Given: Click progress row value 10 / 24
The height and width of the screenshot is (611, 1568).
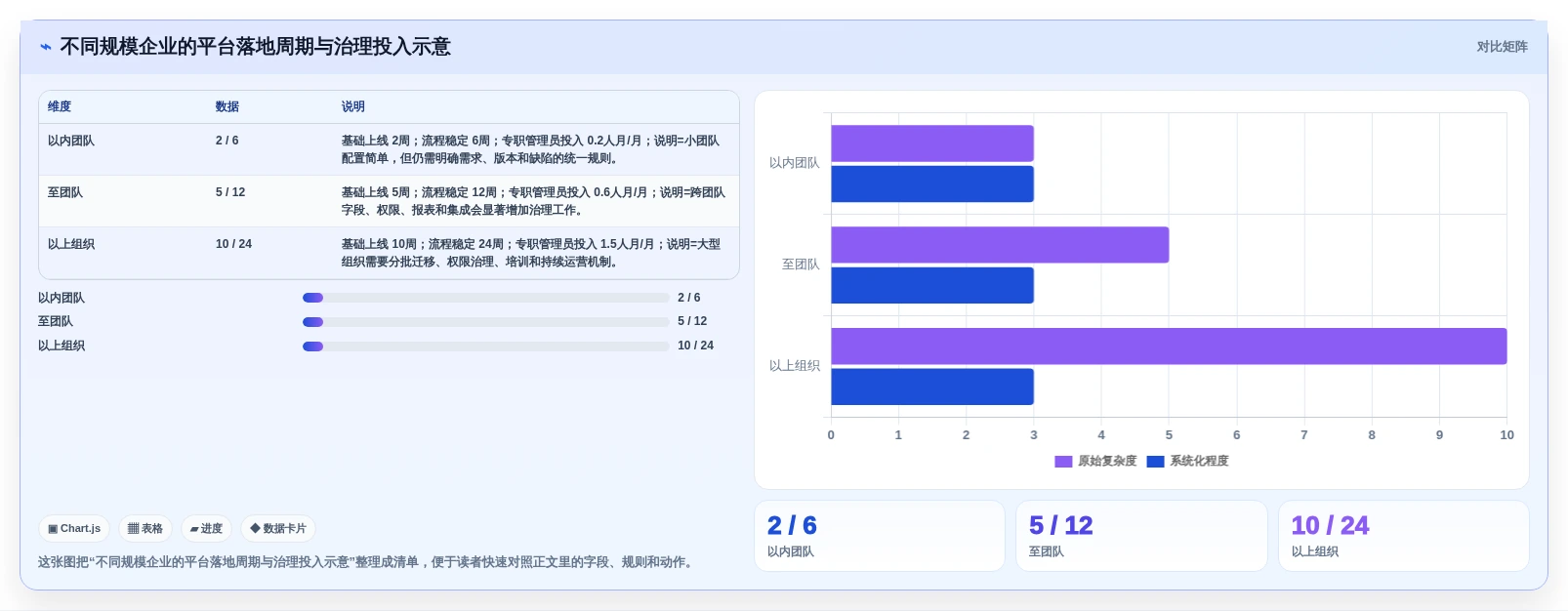Looking at the screenshot, I should tap(695, 346).
